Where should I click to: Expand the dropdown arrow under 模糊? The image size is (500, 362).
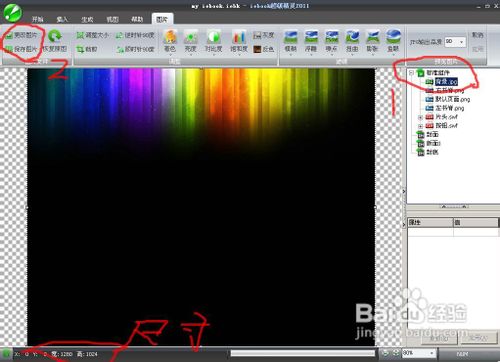click(x=291, y=54)
